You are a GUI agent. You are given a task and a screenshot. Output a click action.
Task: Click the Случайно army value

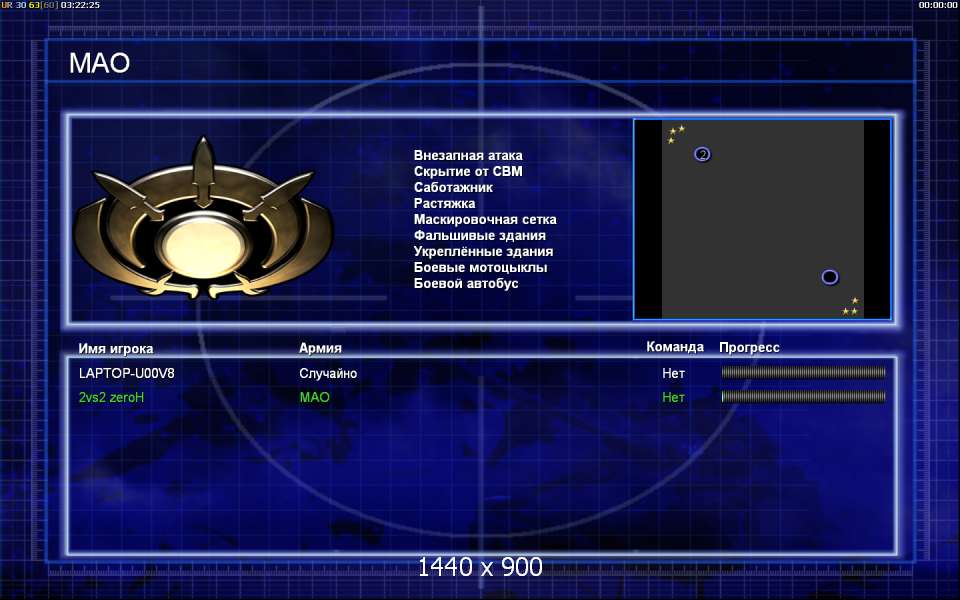[328, 373]
